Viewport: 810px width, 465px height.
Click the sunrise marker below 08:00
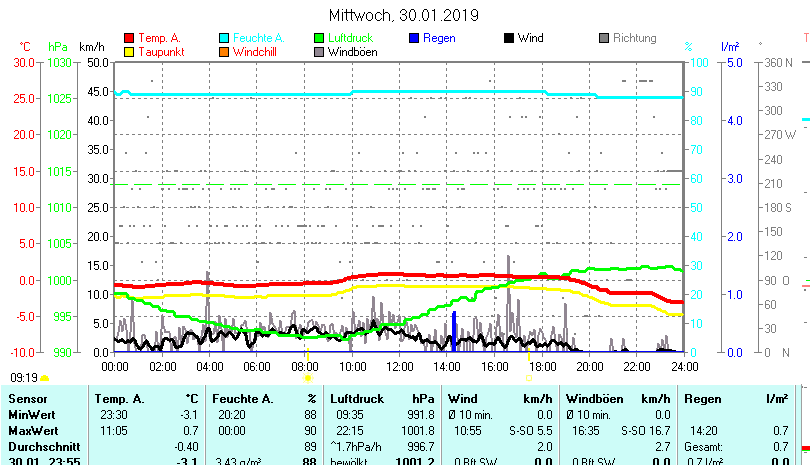(x=308, y=378)
